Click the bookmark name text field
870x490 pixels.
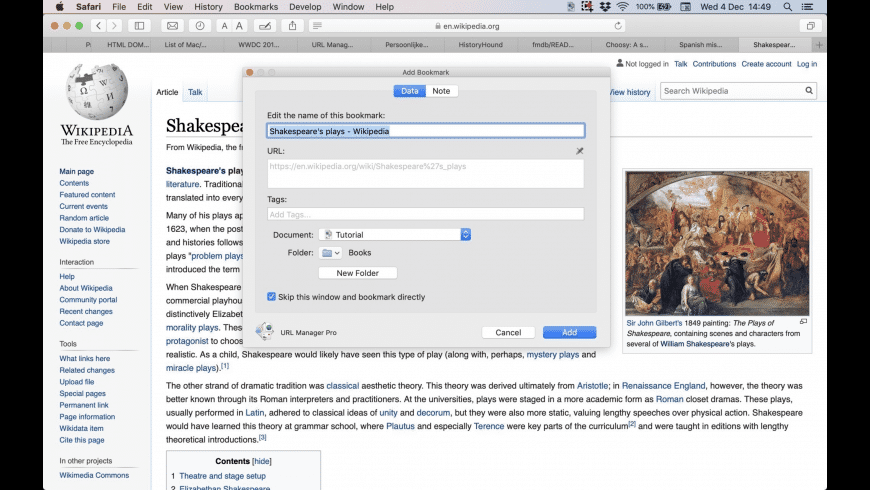click(x=426, y=131)
